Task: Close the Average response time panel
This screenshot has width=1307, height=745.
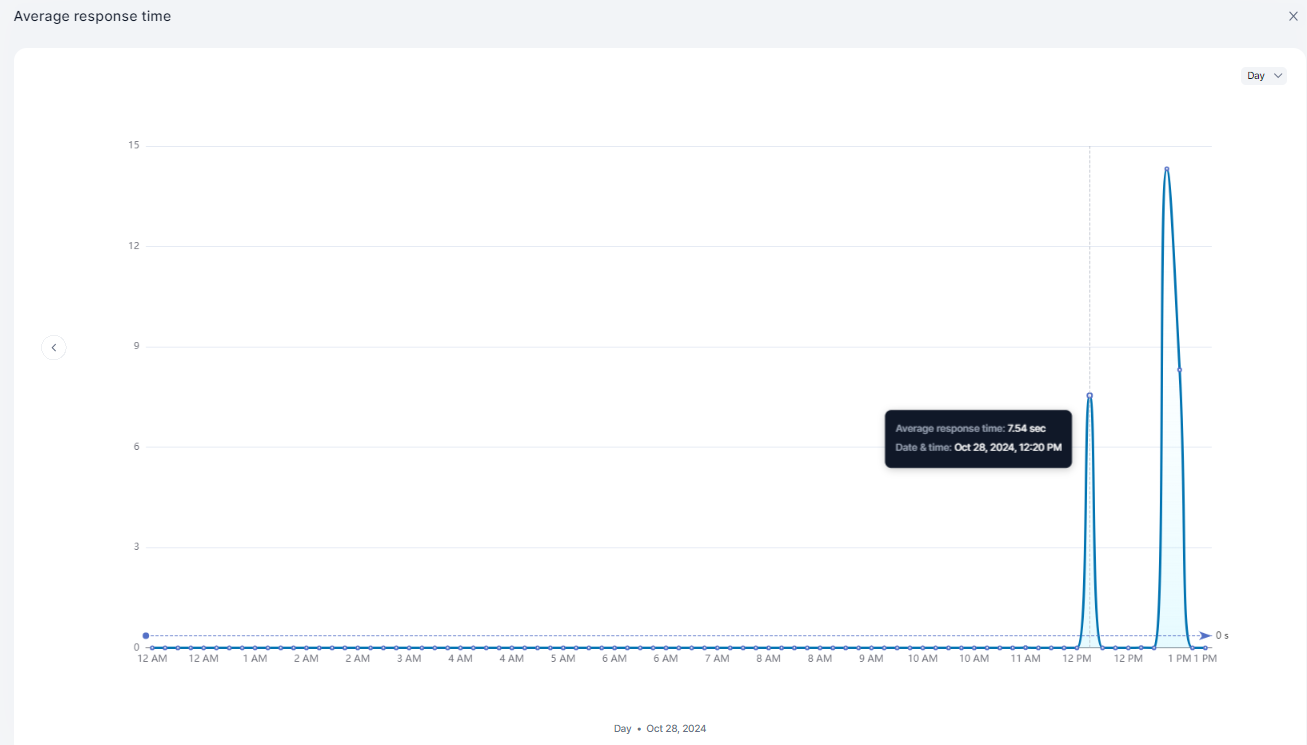Action: [1293, 16]
